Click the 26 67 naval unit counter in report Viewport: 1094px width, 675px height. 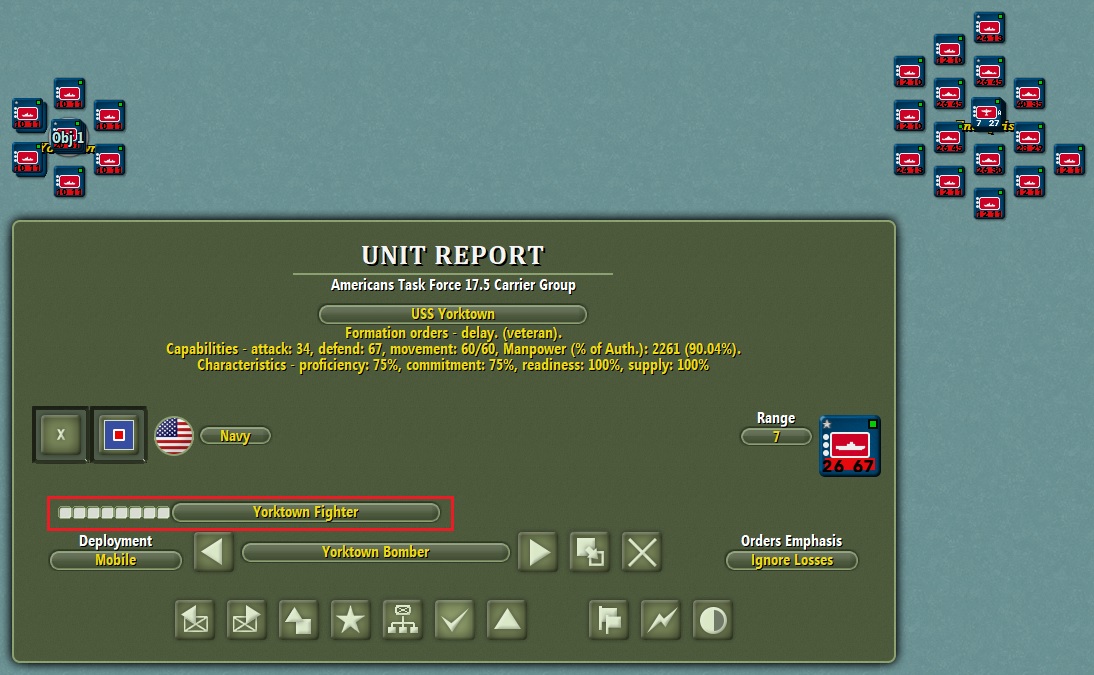(x=850, y=446)
